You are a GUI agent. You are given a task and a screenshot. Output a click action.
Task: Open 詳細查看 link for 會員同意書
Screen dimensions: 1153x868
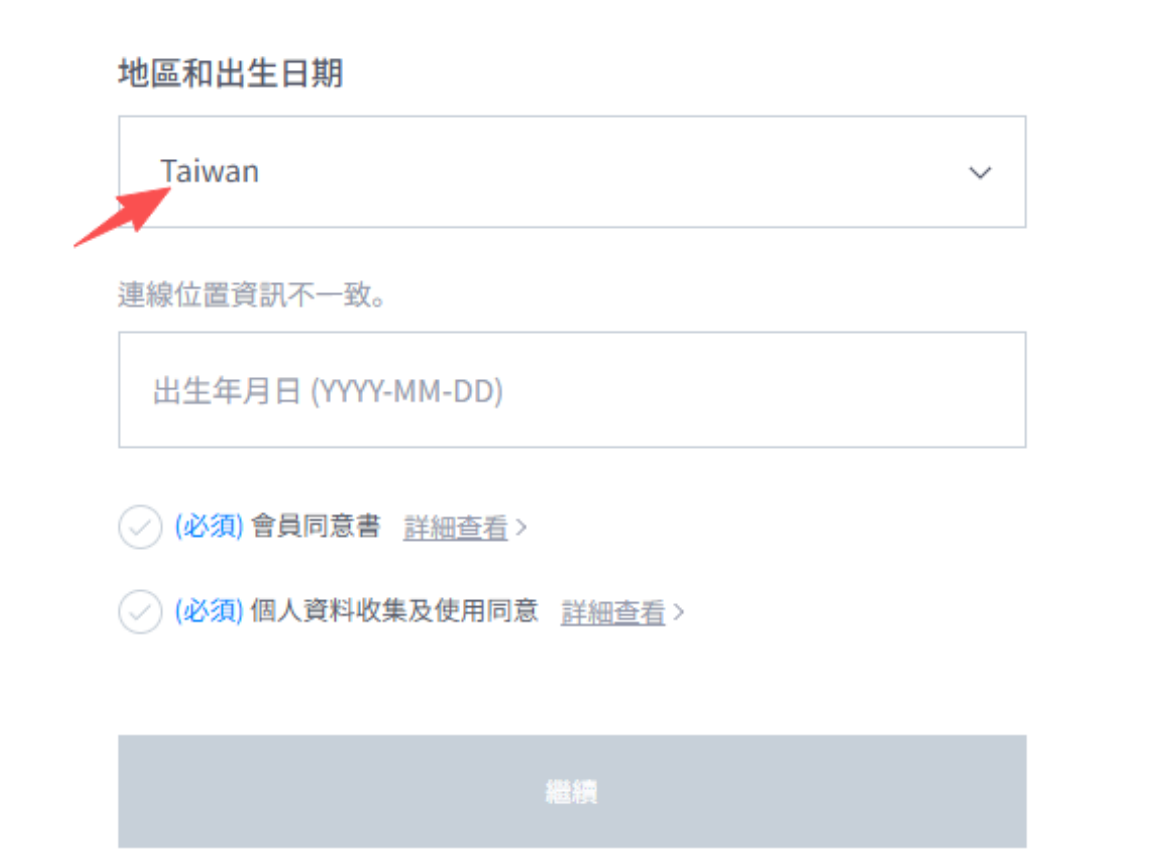(x=455, y=527)
